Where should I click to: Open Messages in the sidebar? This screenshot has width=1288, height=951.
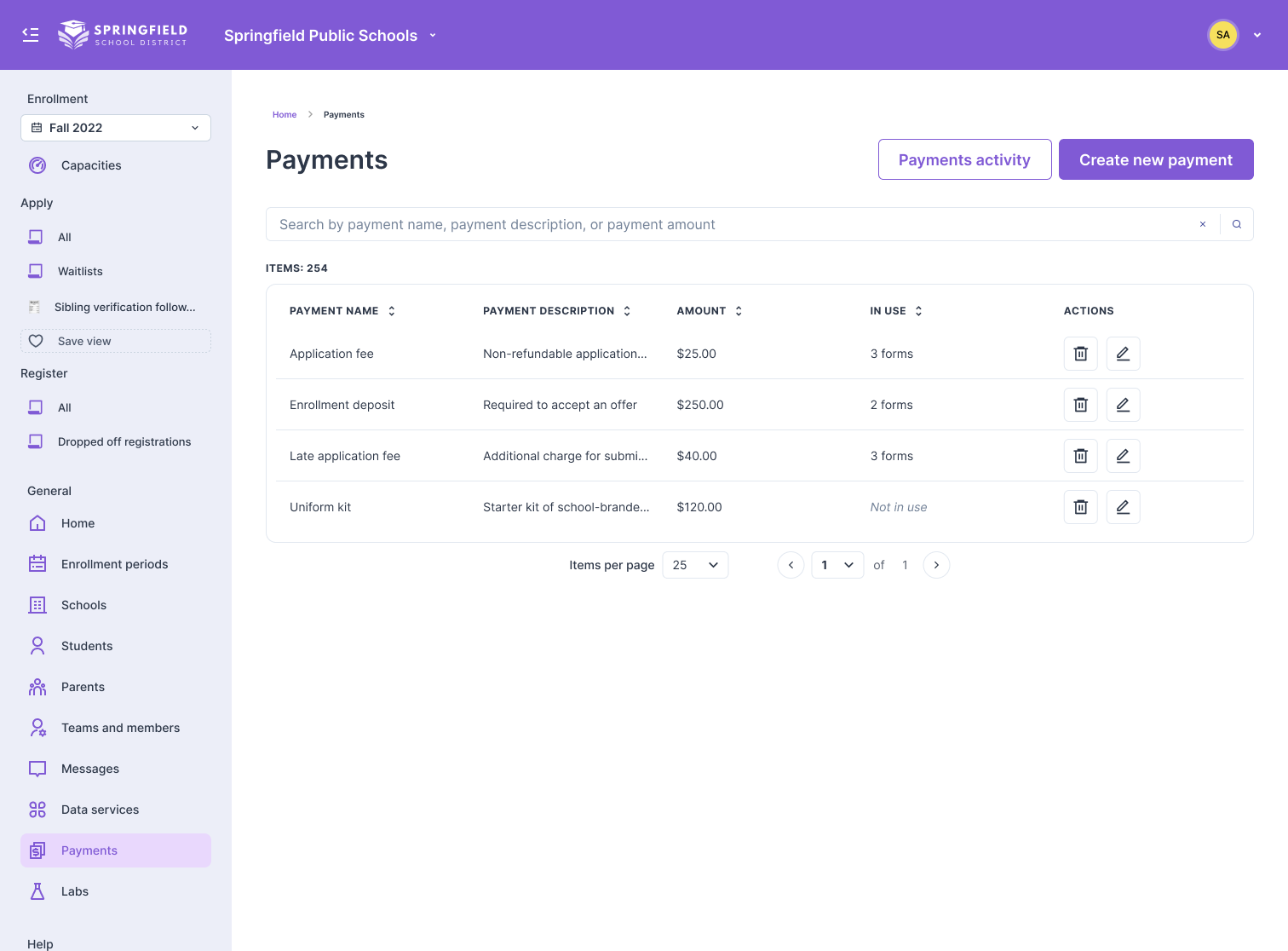click(x=116, y=769)
